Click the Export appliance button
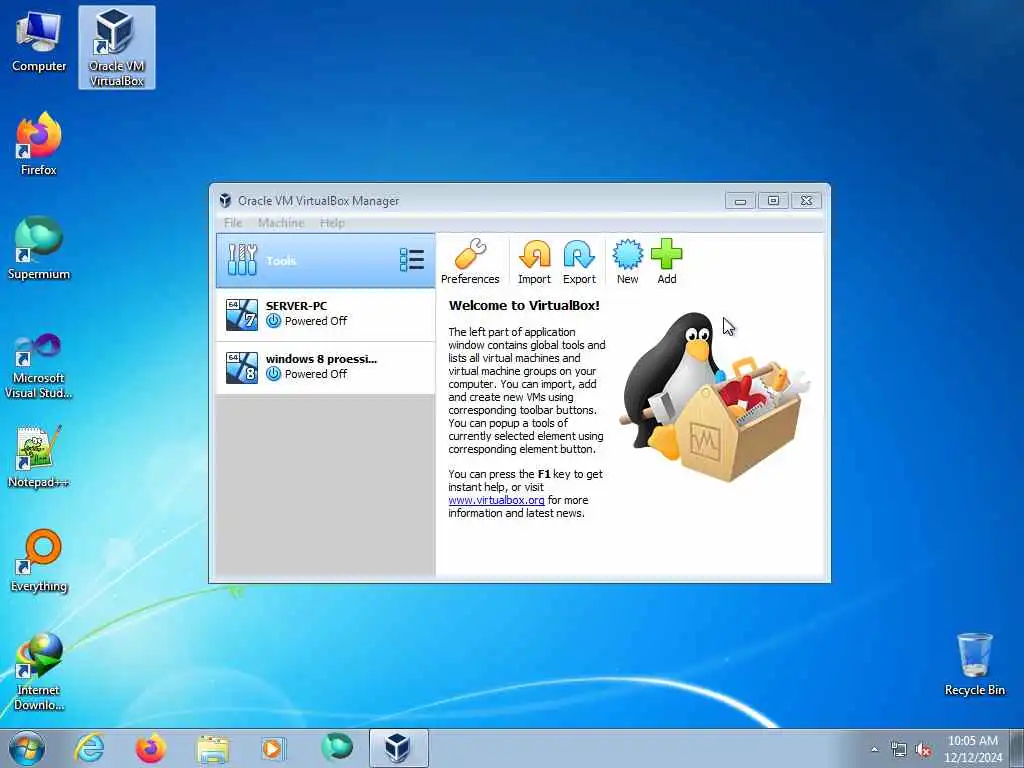Viewport: 1024px width, 768px height. tap(579, 261)
